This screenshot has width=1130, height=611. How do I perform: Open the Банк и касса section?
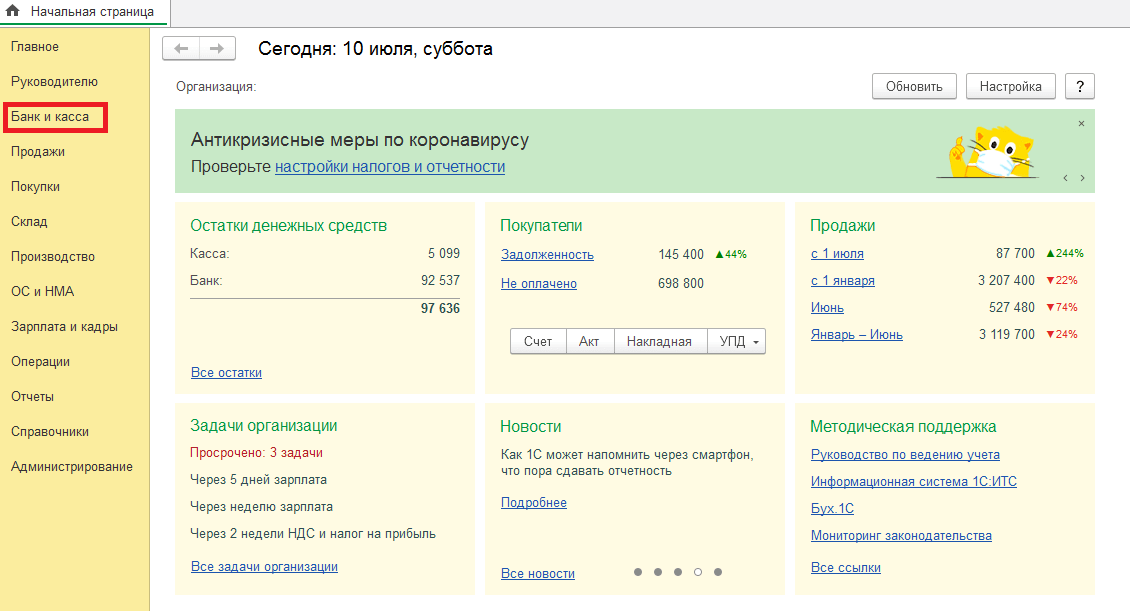click(50, 117)
